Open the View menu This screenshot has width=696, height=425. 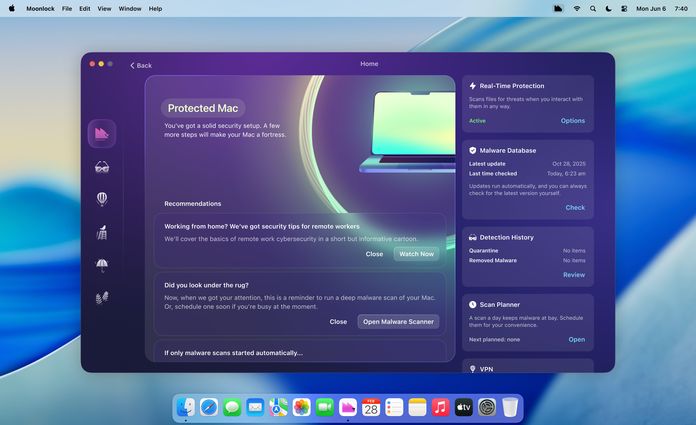(x=104, y=8)
